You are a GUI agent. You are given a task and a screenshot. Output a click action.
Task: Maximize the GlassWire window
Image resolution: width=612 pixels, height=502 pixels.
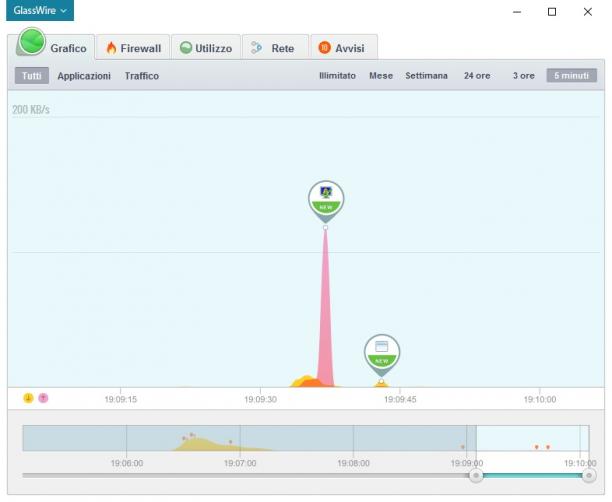(x=552, y=12)
